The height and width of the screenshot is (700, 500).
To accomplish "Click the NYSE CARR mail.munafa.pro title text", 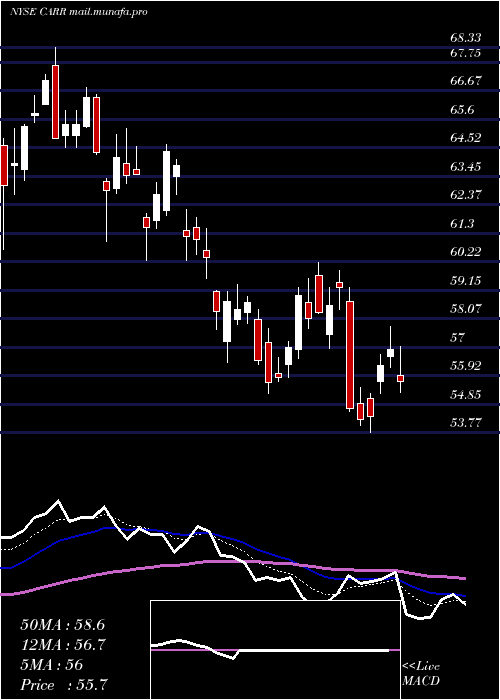I will pyautogui.click(x=79, y=12).
